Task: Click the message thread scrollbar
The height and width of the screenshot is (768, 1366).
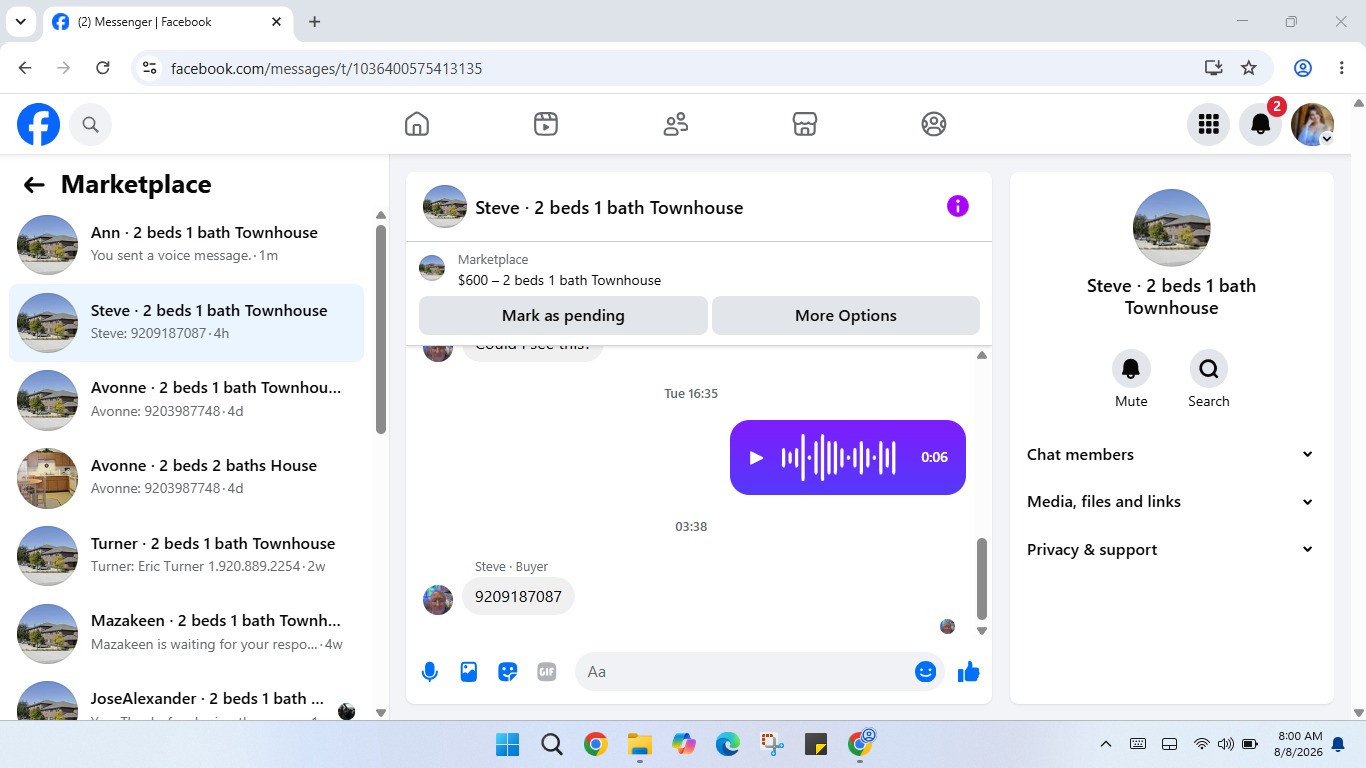Action: [x=982, y=578]
